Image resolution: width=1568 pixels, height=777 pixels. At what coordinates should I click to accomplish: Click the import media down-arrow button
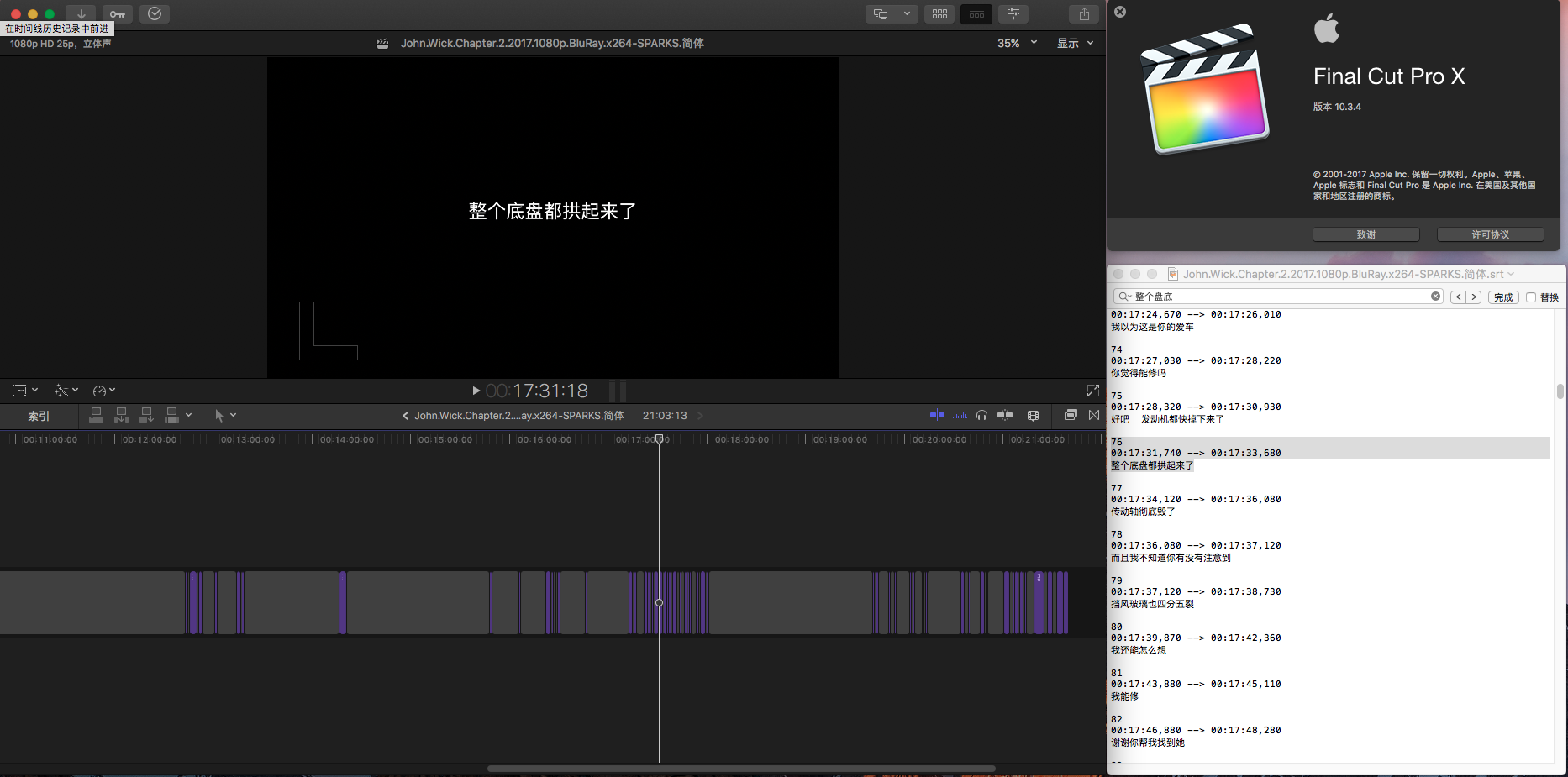click(x=81, y=13)
